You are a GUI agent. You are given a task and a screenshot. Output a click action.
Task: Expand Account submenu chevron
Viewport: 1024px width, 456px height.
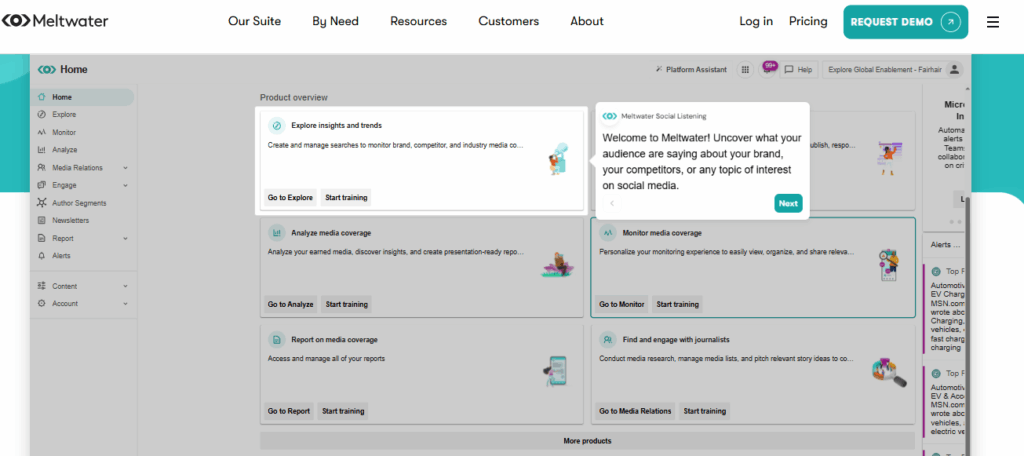125,304
